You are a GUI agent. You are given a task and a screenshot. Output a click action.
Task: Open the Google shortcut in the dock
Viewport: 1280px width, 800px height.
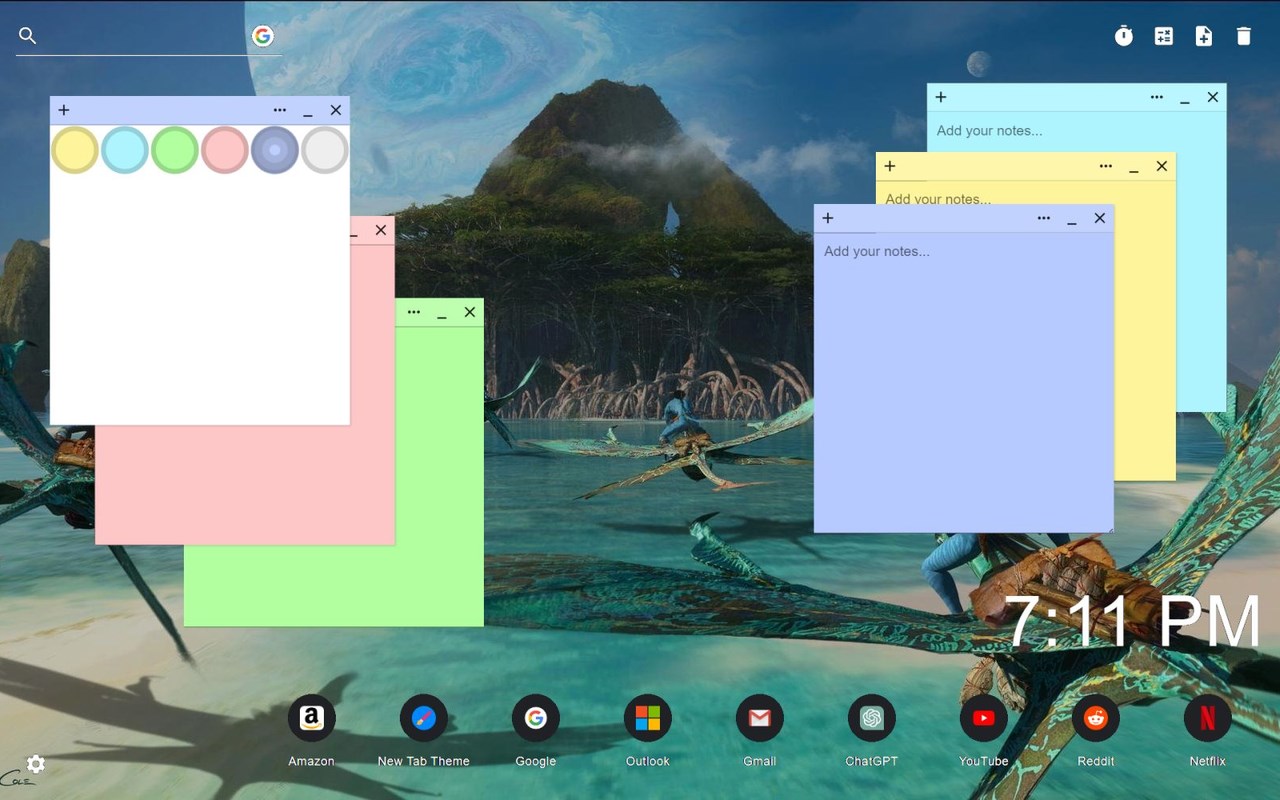536,718
